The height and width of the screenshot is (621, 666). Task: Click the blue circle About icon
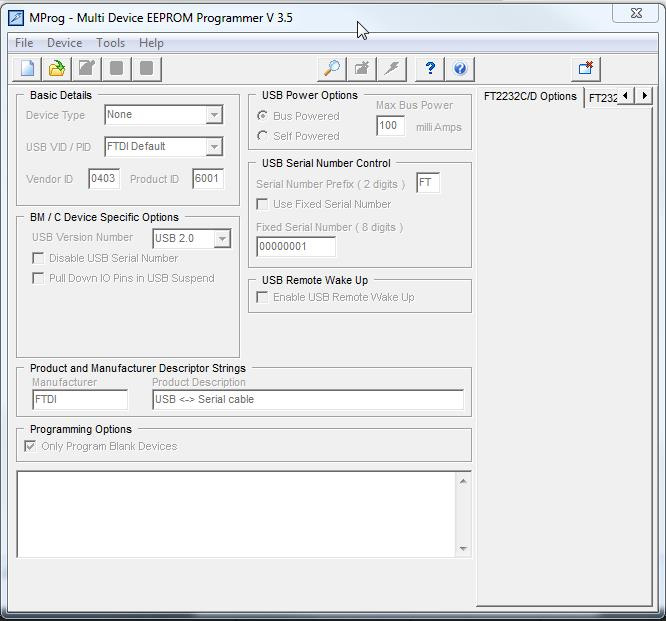click(460, 68)
